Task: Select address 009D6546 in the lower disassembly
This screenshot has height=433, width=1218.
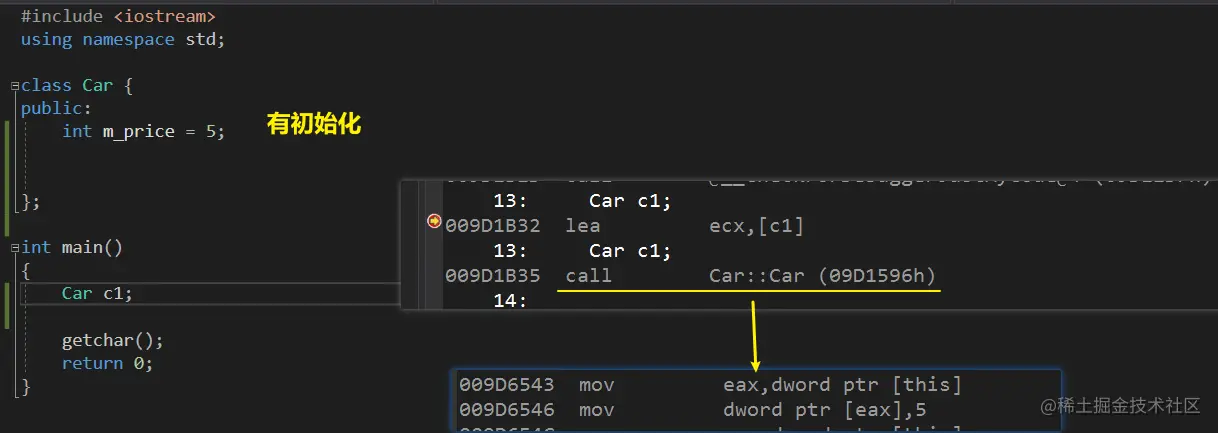Action: [507, 409]
